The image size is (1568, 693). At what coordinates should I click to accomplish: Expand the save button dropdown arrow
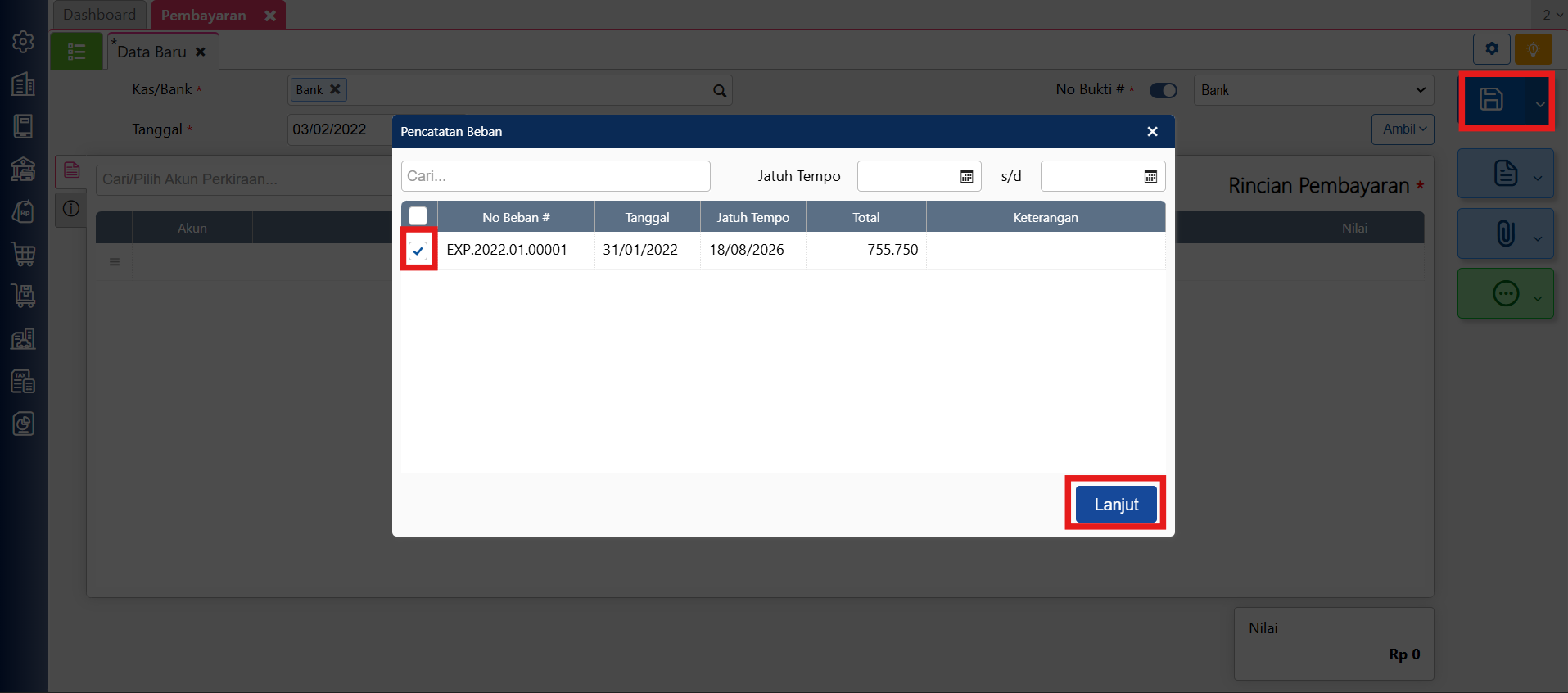point(1540,104)
